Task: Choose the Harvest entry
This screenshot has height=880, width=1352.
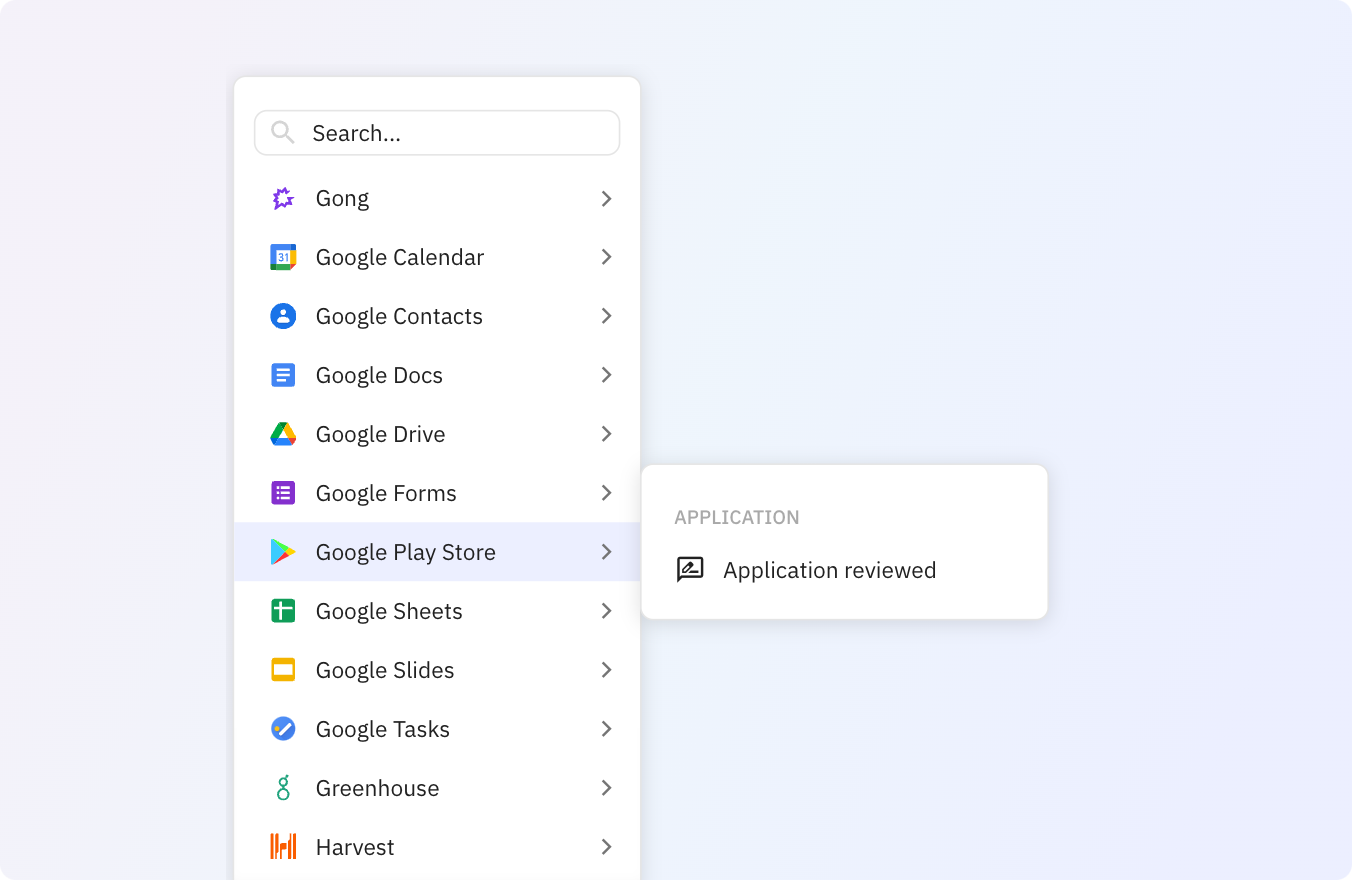Action: click(437, 847)
